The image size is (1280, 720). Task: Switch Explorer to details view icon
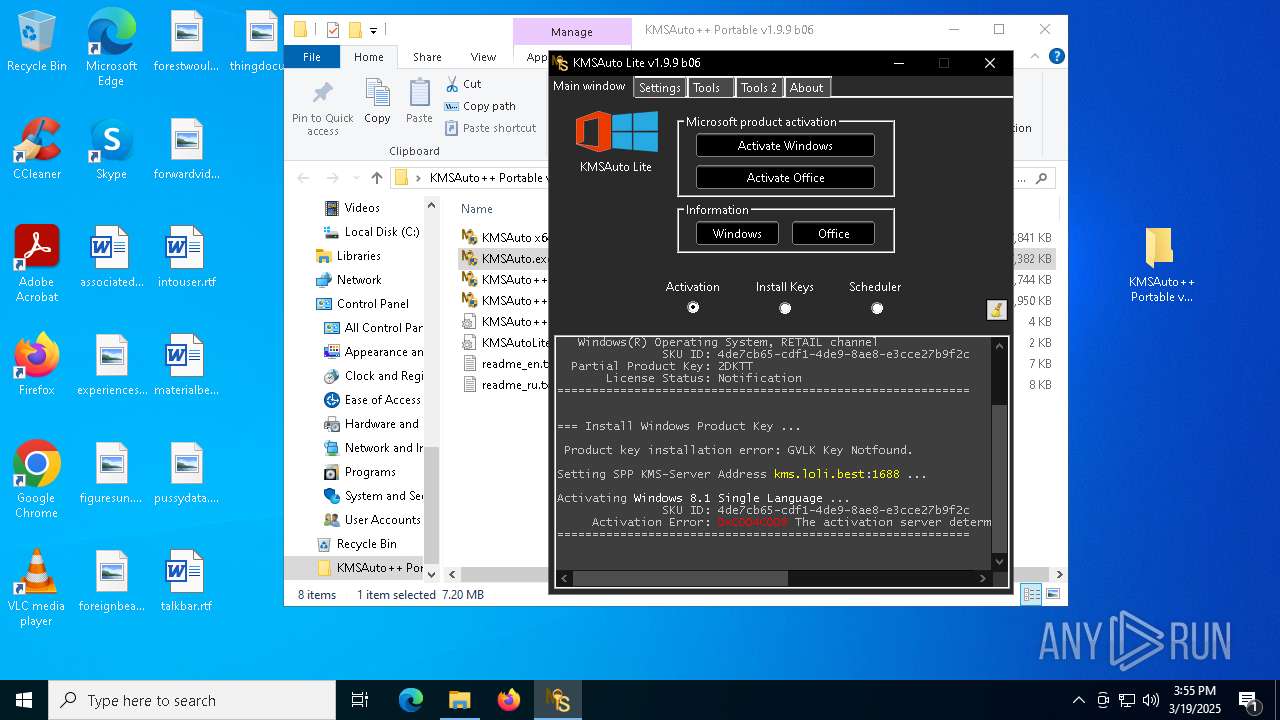pos(1032,594)
